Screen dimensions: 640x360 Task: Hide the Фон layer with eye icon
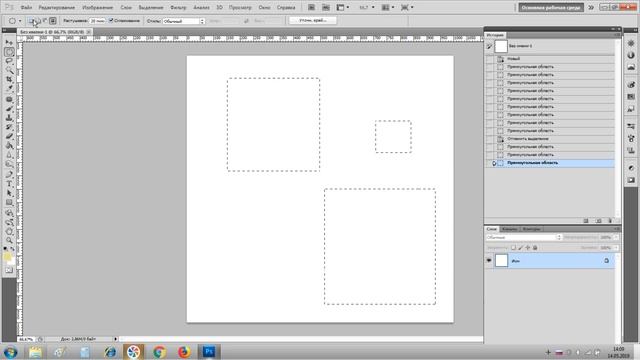489,260
